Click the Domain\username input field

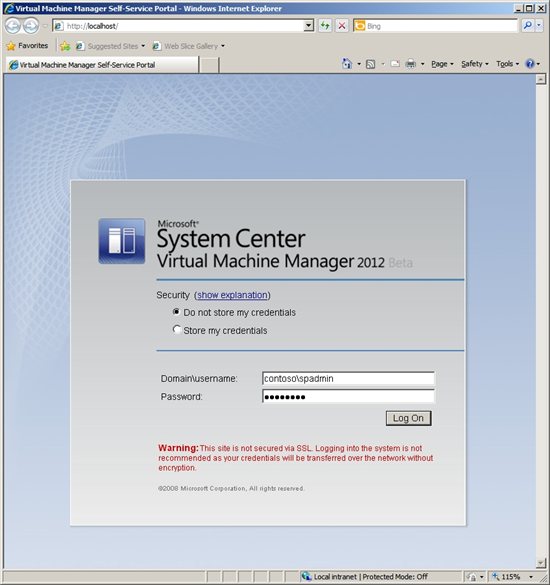click(349, 378)
